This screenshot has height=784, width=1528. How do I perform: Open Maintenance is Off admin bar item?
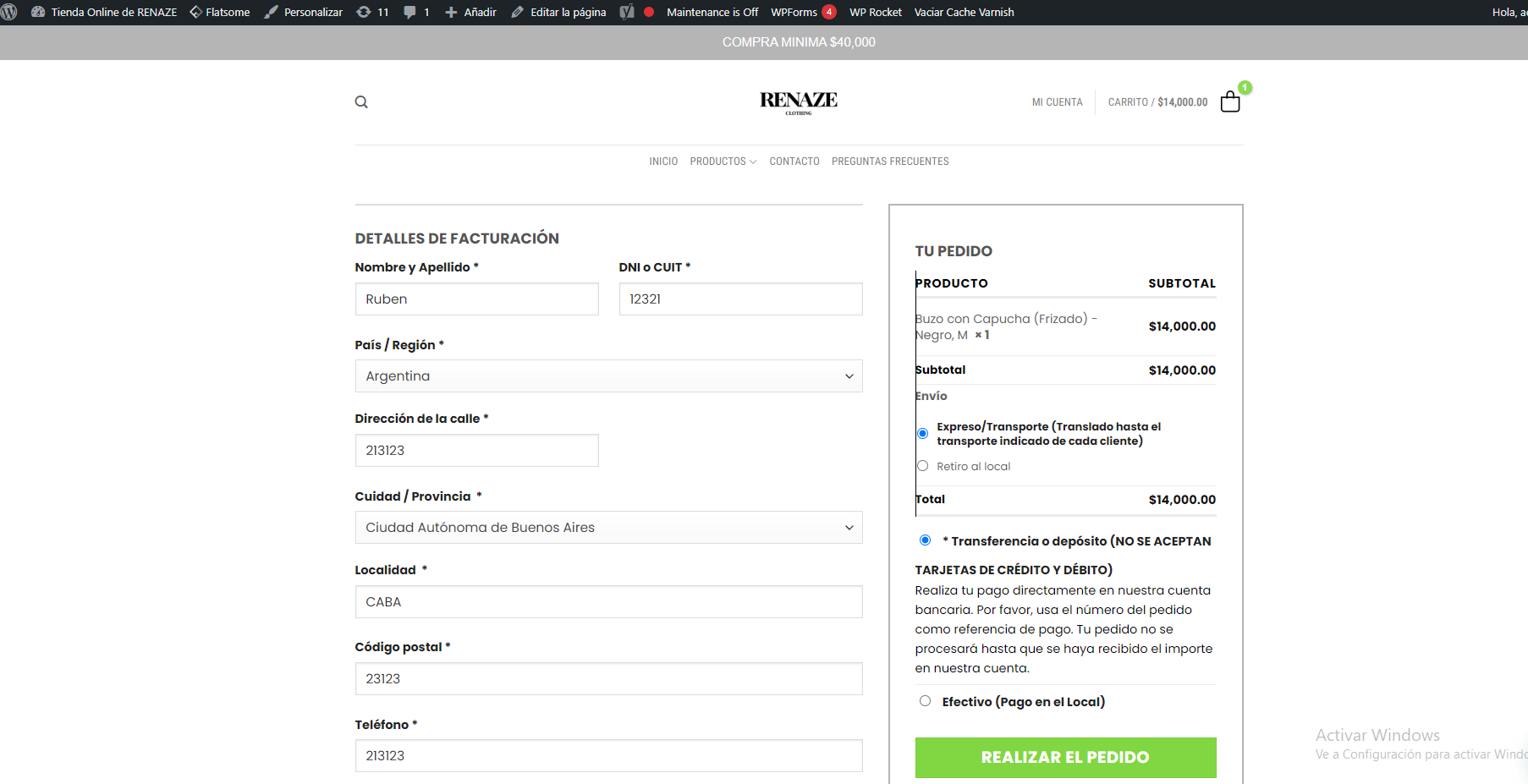(x=712, y=12)
